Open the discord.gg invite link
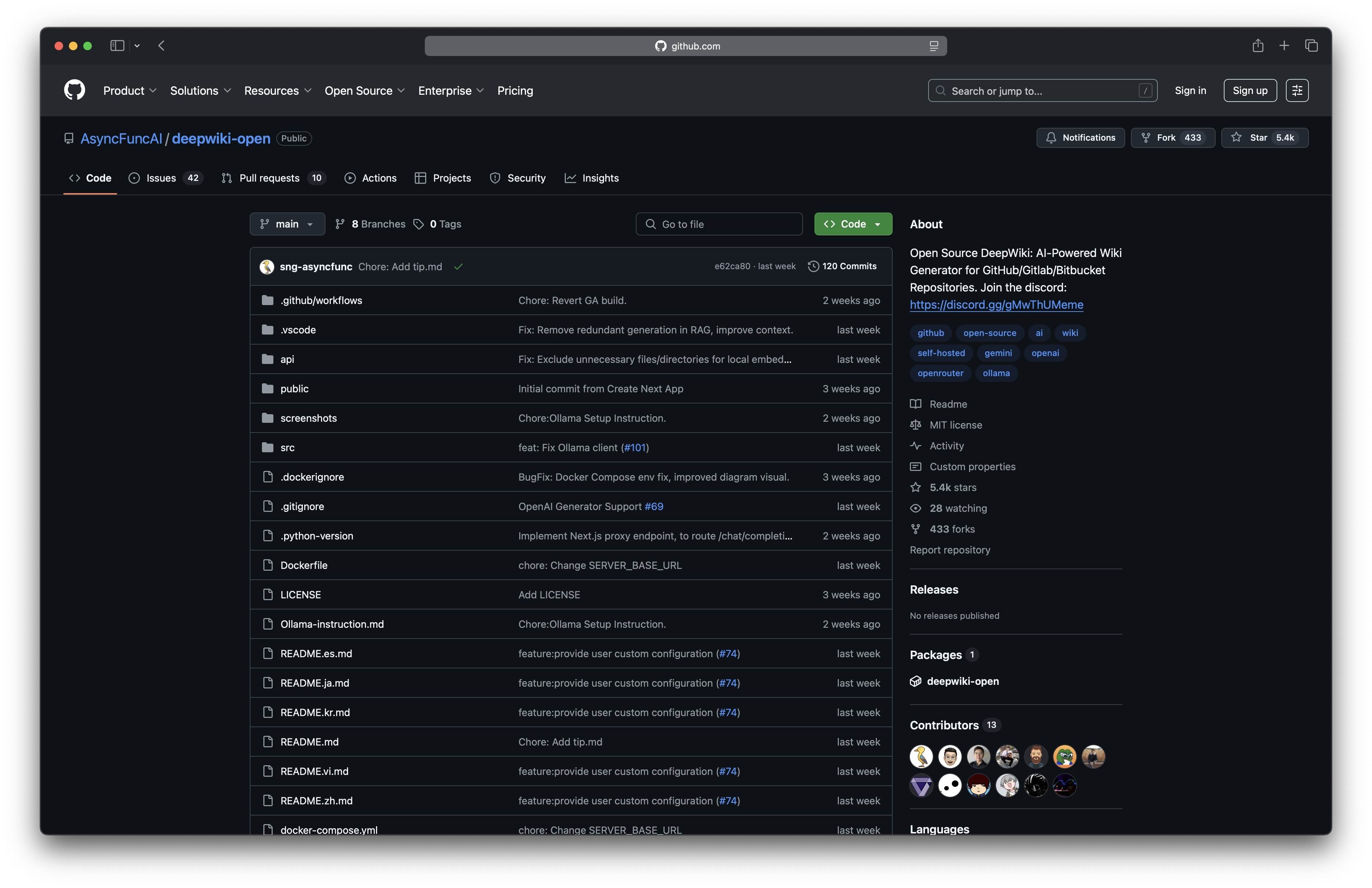Screen dimensions: 1372x888 tap(996, 304)
